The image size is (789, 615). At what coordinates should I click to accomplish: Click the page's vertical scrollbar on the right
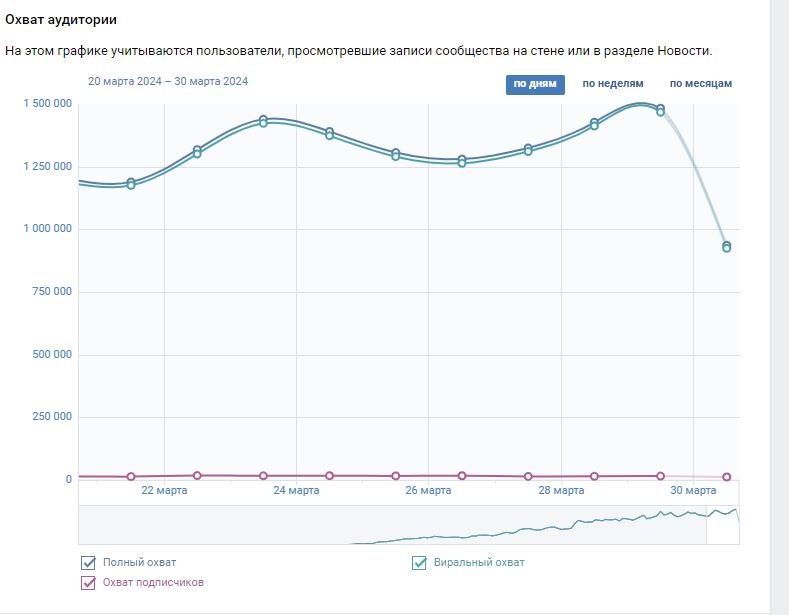pos(779,300)
